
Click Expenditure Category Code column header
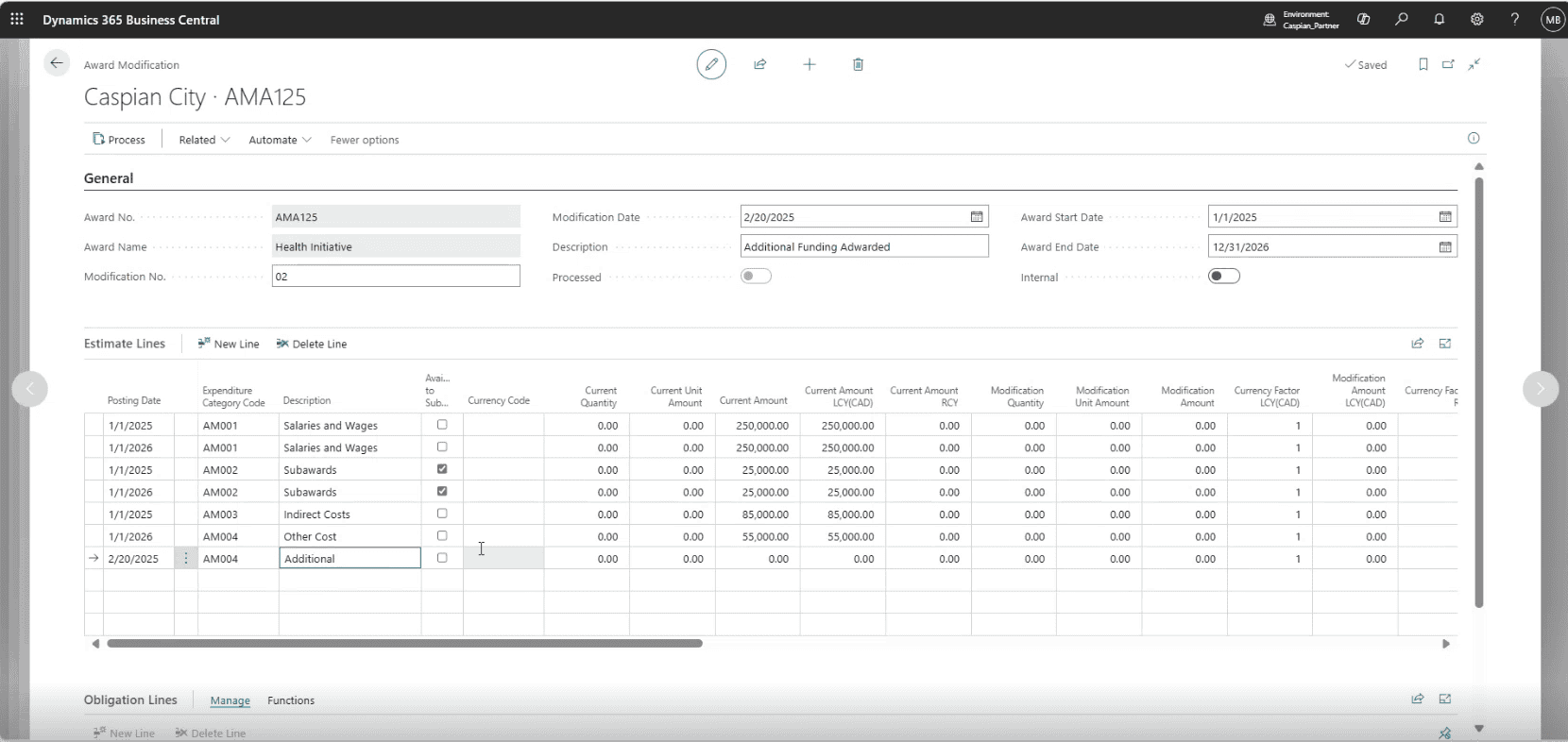click(x=233, y=396)
